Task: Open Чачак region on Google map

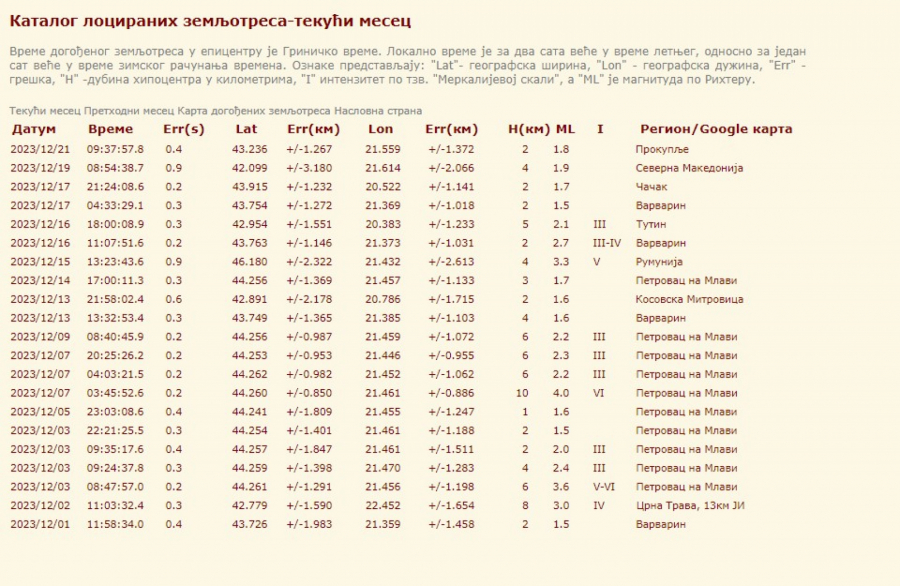Action: [654, 187]
